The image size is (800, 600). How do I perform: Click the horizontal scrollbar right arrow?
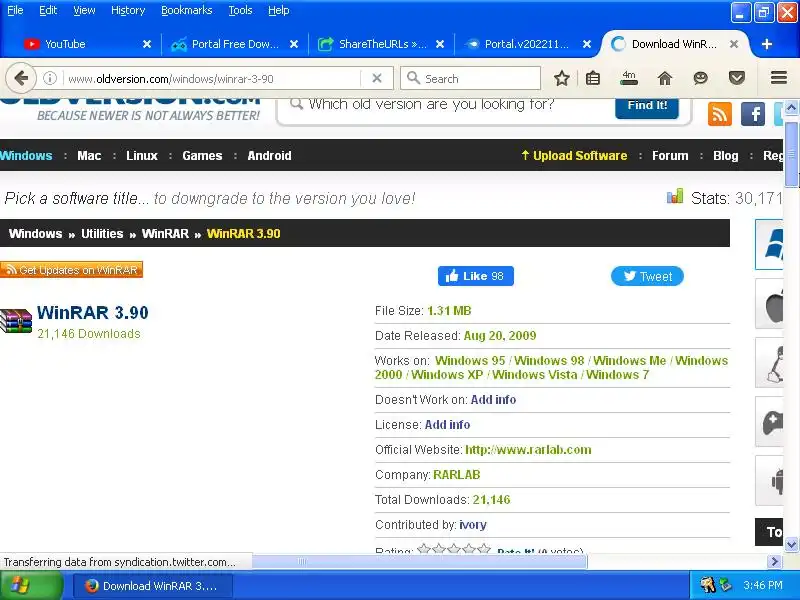pos(774,561)
